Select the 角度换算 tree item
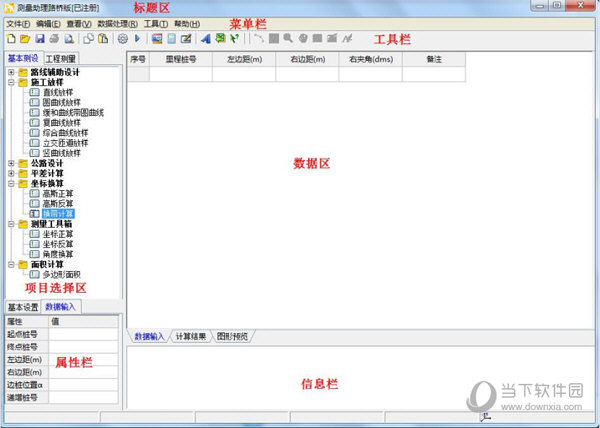Image resolution: width=600 pixels, height=428 pixels. 58,254
